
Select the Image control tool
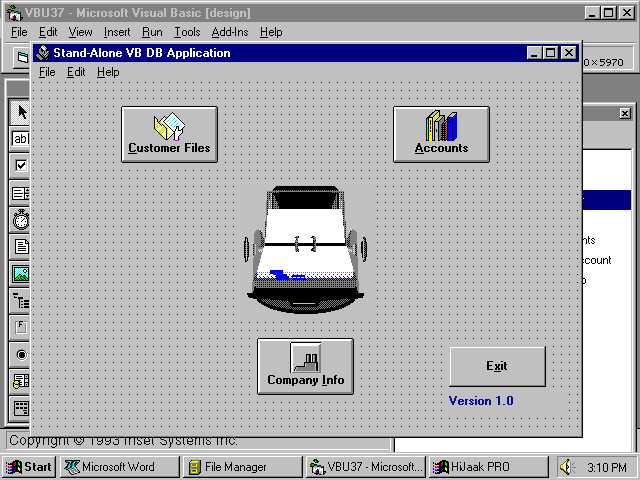pyautogui.click(x=20, y=273)
